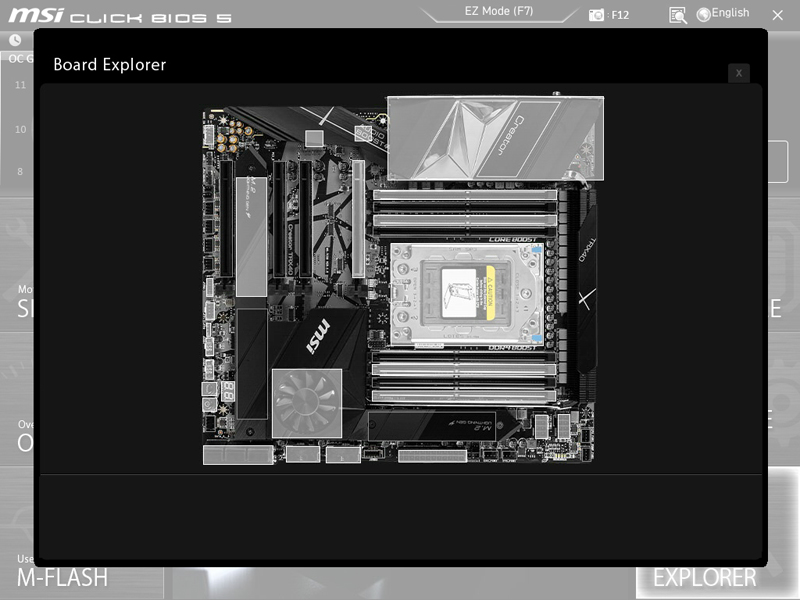This screenshot has height=600, width=800.
Task: Click the X to exit BIOS
Action: 778,15
